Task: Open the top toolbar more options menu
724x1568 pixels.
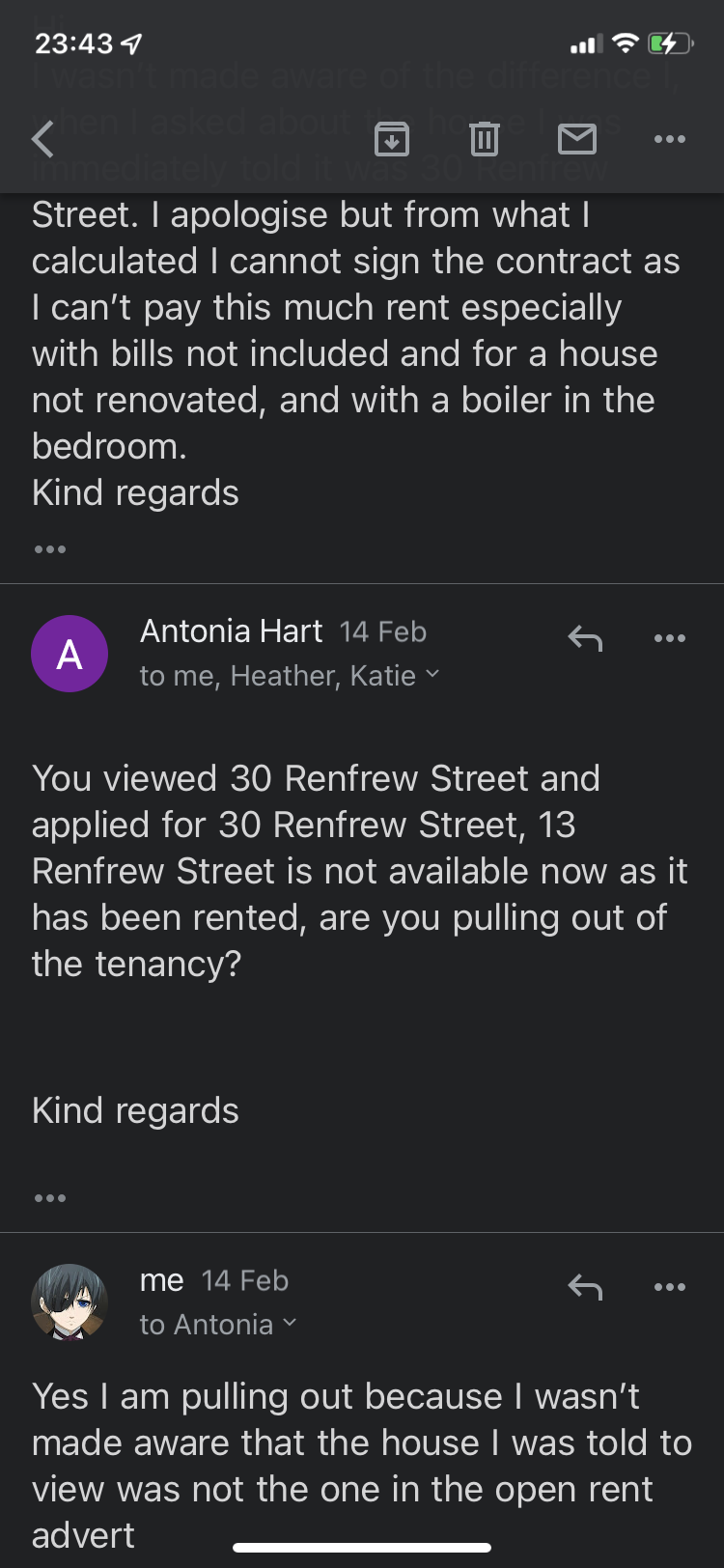Action: tap(669, 140)
